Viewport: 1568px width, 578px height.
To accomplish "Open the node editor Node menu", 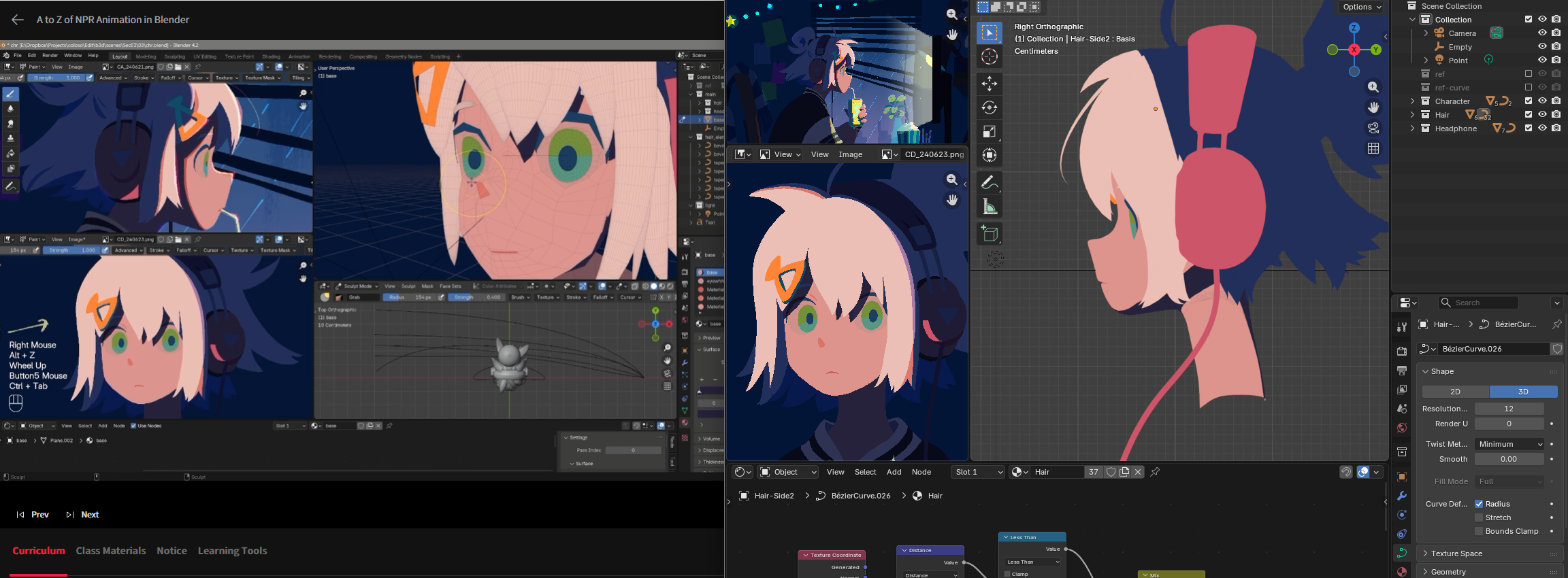I will 921,472.
